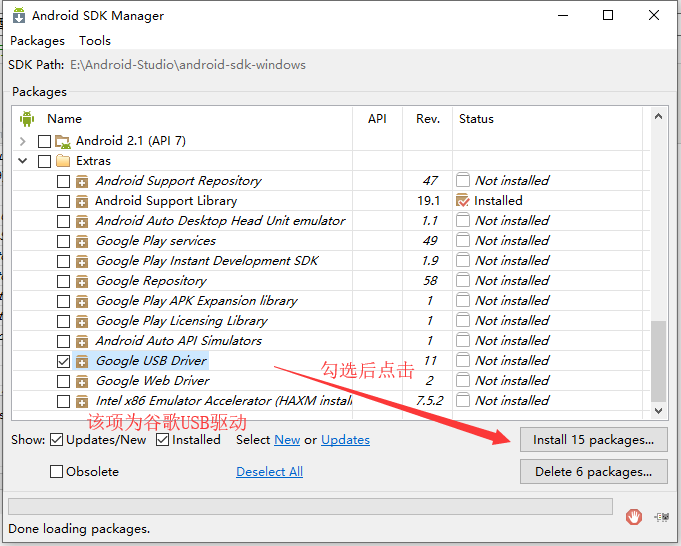Click package icon next to Google Repository

click(x=82, y=281)
